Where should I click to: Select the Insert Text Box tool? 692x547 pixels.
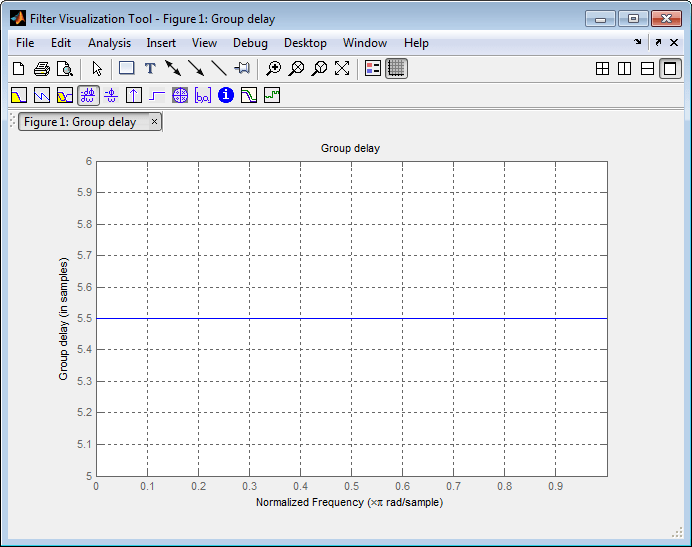(150, 69)
